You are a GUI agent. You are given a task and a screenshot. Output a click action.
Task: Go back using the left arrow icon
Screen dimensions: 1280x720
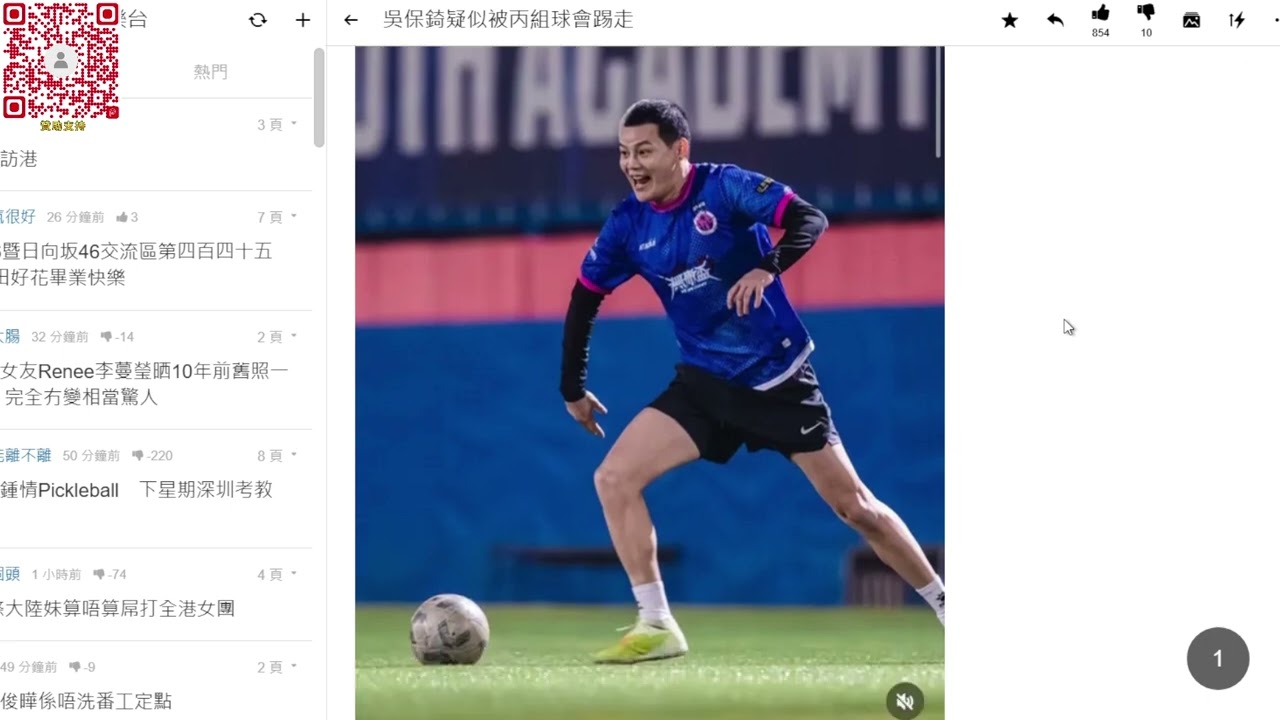(350, 20)
